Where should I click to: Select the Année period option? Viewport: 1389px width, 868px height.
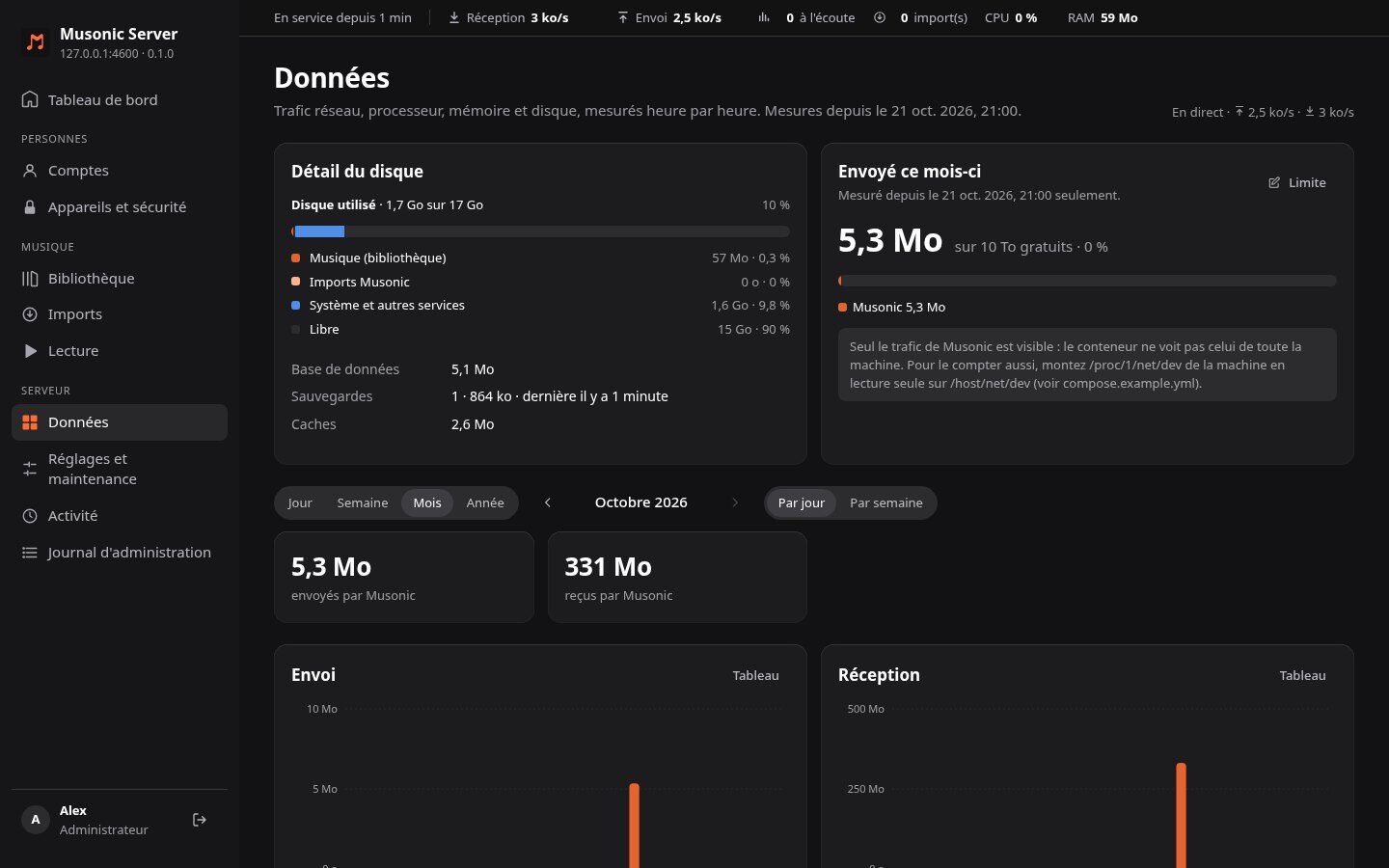485,502
